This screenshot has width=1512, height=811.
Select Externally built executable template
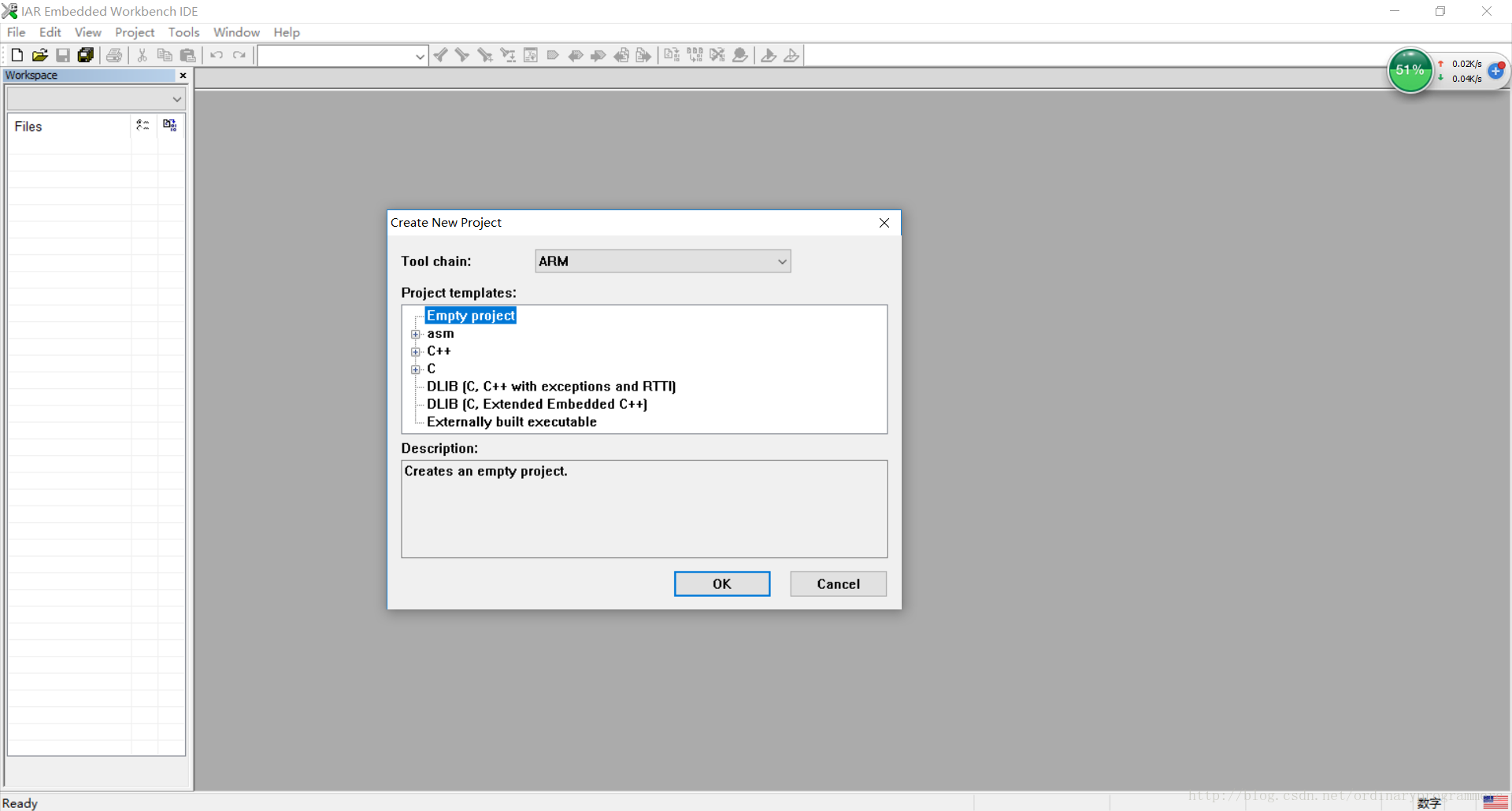[512, 422]
